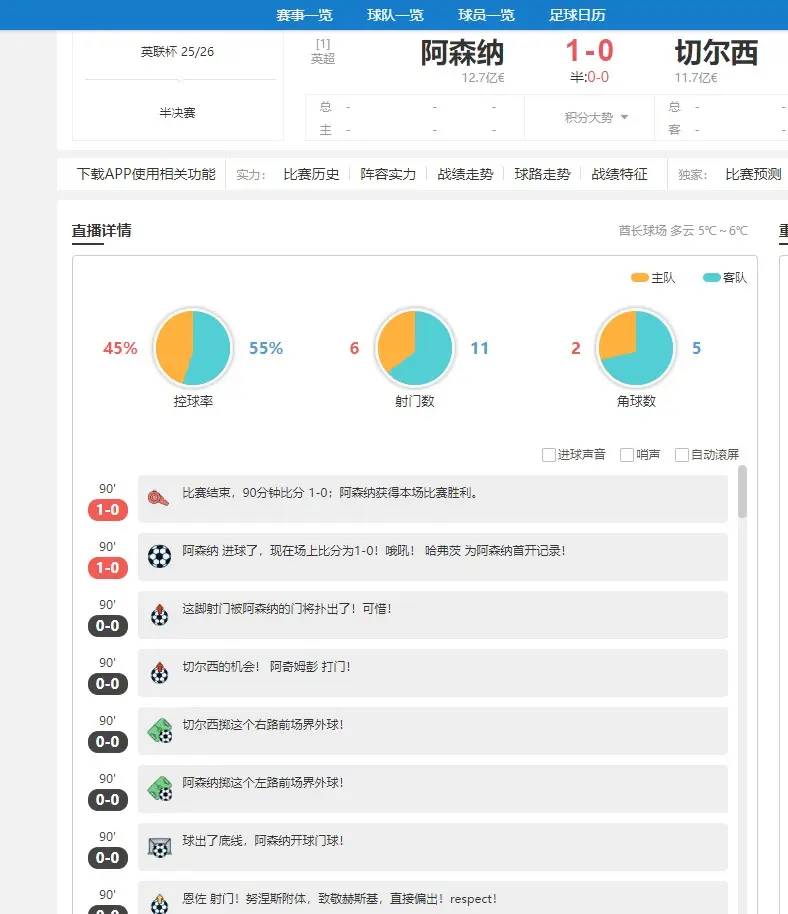This screenshot has height=914, width=788.
Task: Enable the 自动滚屏 checkbox
Action: pos(681,455)
